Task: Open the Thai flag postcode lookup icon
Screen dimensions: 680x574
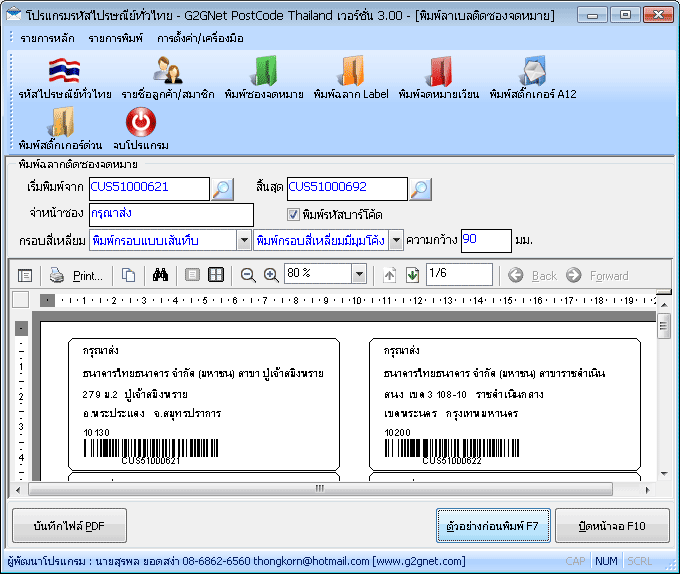Action: pos(64,70)
